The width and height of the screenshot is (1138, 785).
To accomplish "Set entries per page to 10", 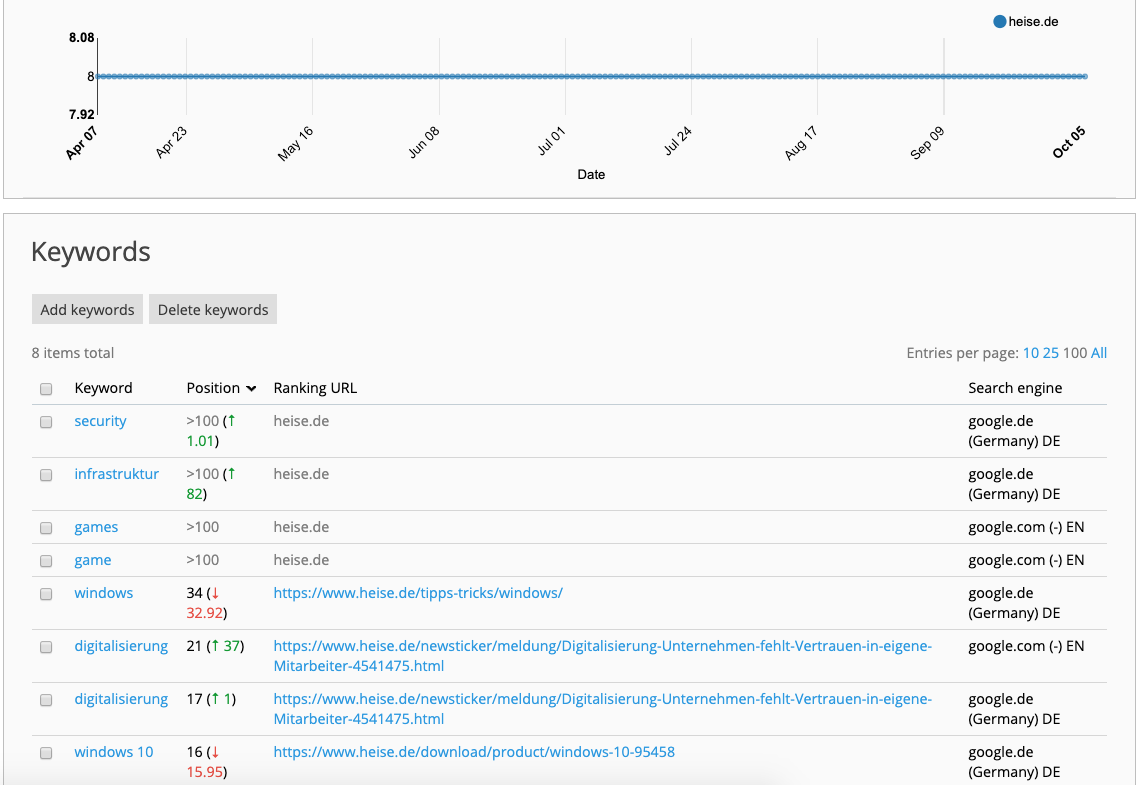I will coord(1031,353).
